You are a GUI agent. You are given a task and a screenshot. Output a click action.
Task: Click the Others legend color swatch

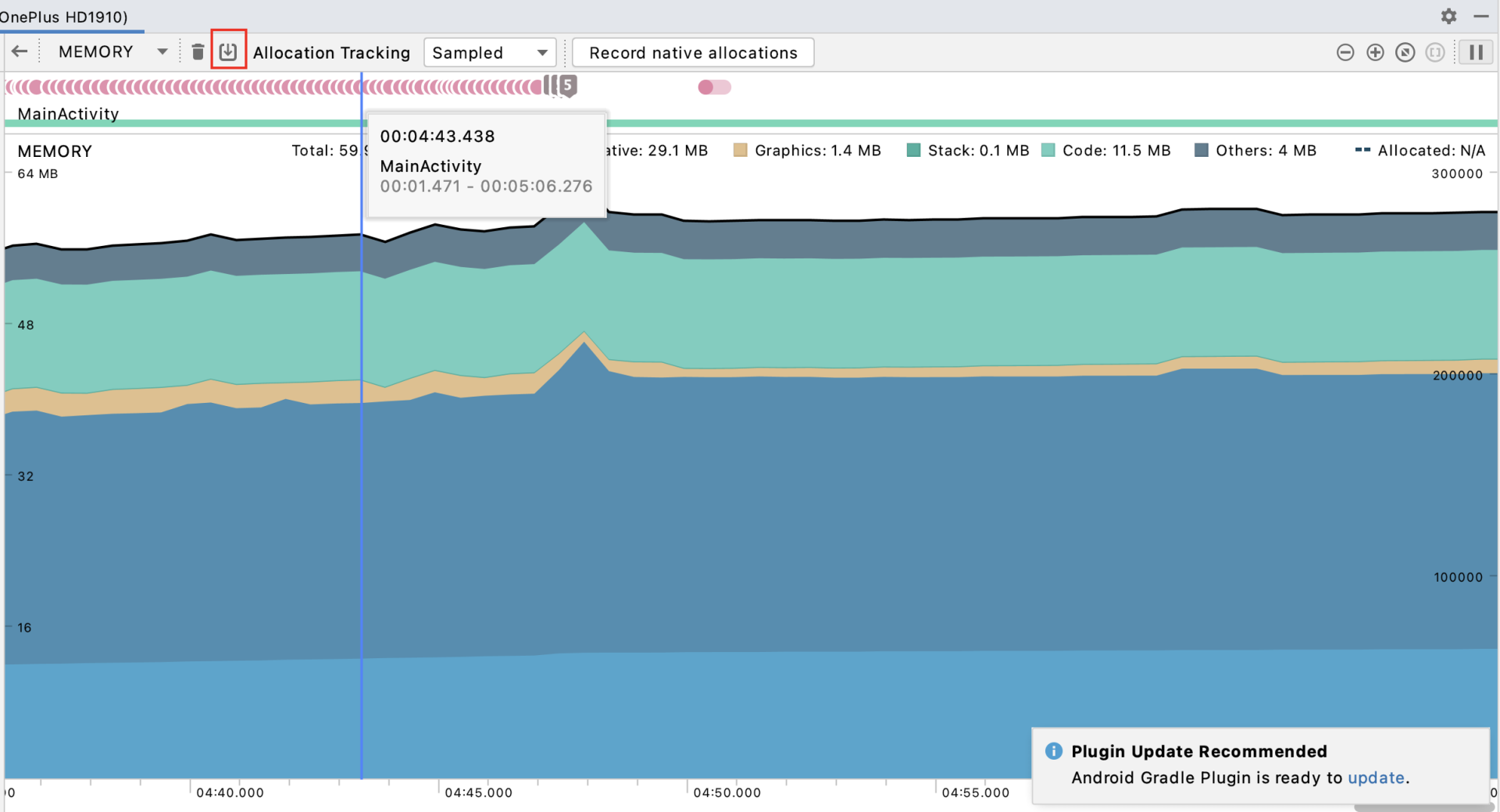click(1202, 150)
